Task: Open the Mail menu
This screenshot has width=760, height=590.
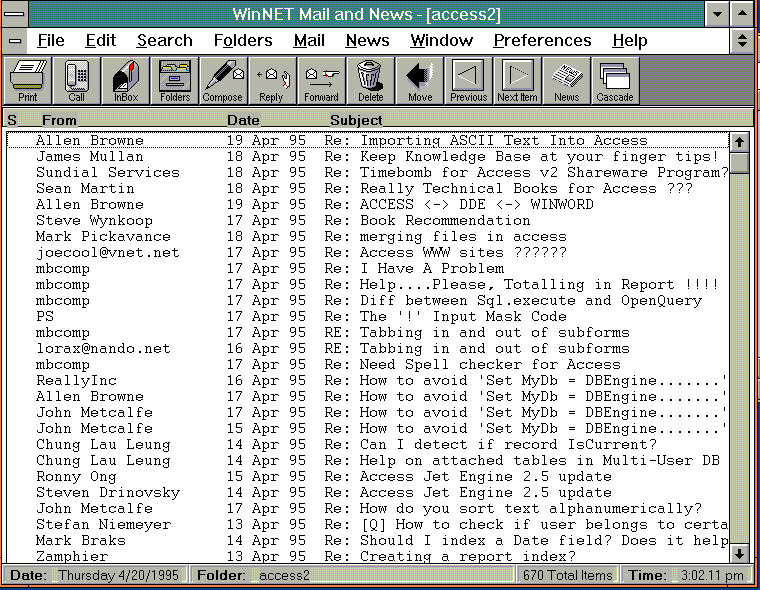Action: click(x=309, y=41)
